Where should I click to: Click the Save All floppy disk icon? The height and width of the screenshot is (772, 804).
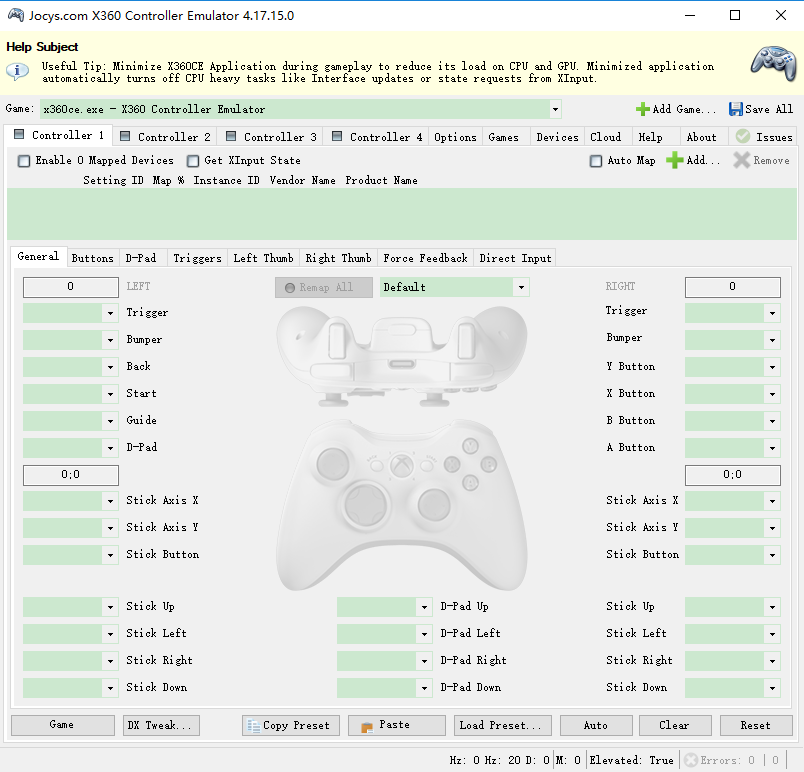736,109
